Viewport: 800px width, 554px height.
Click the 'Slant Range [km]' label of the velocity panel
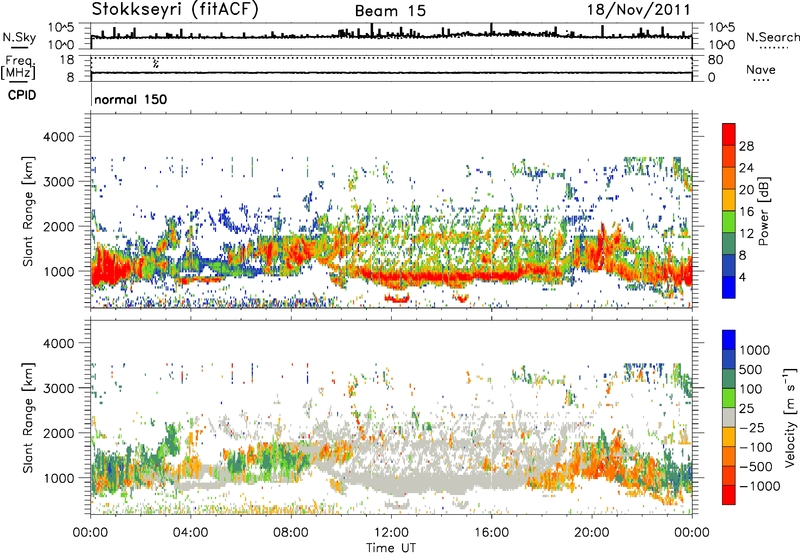pyautogui.click(x=28, y=417)
